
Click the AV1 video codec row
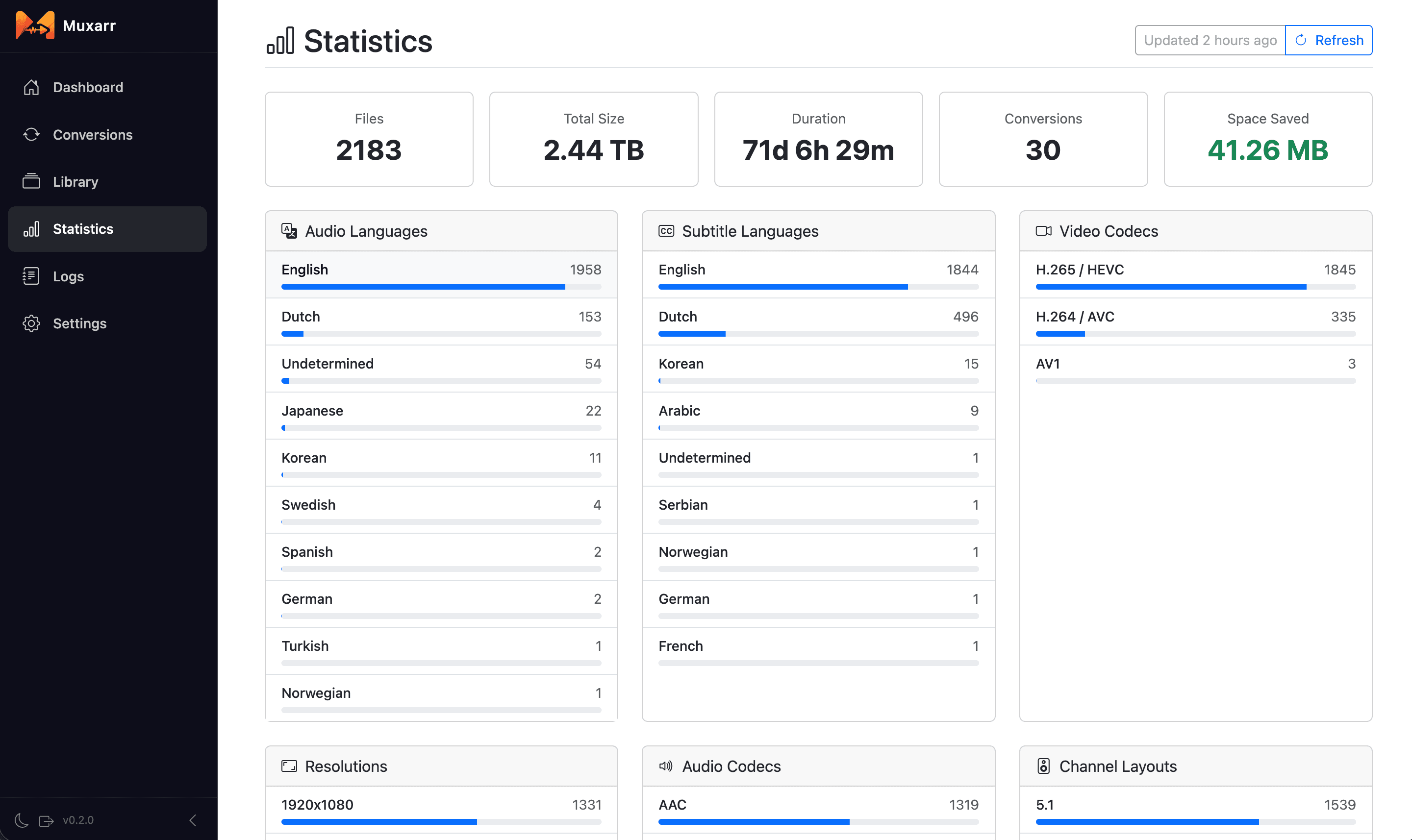click(x=1196, y=369)
